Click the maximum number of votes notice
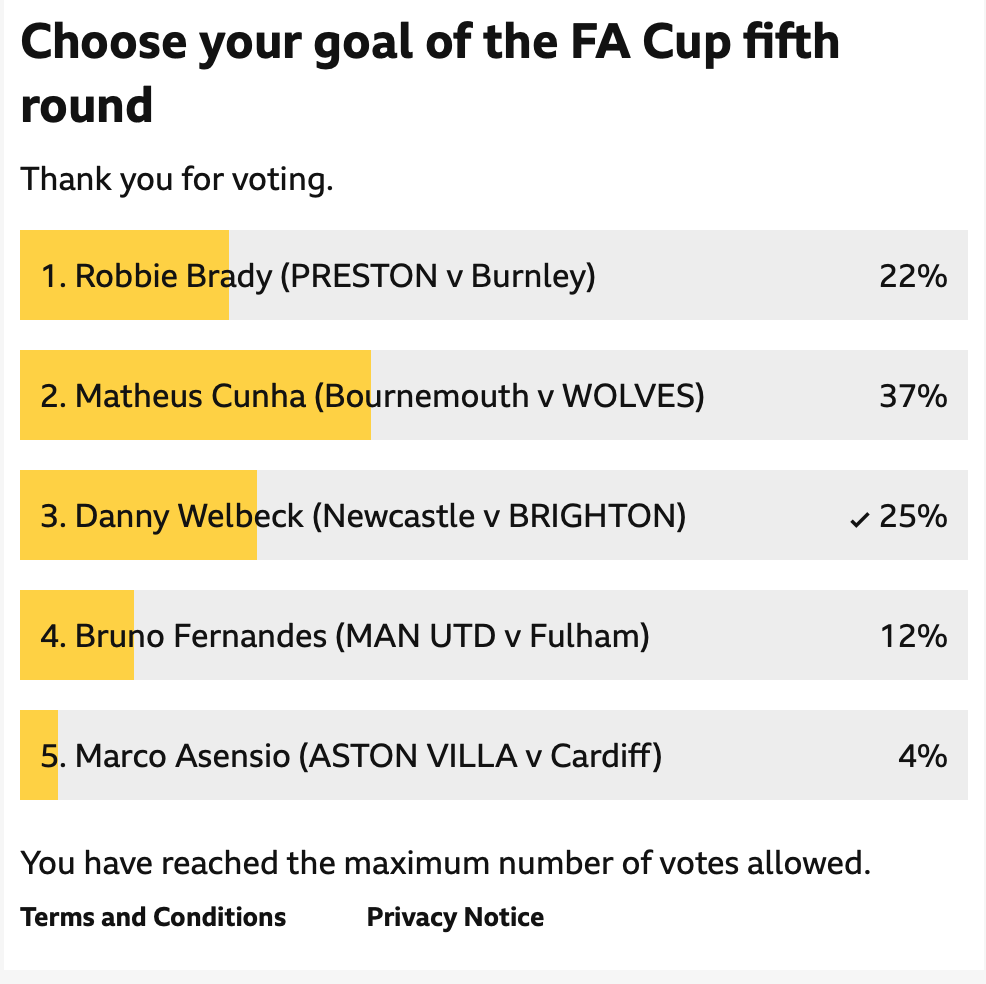This screenshot has height=984, width=986. pyautogui.click(x=446, y=863)
